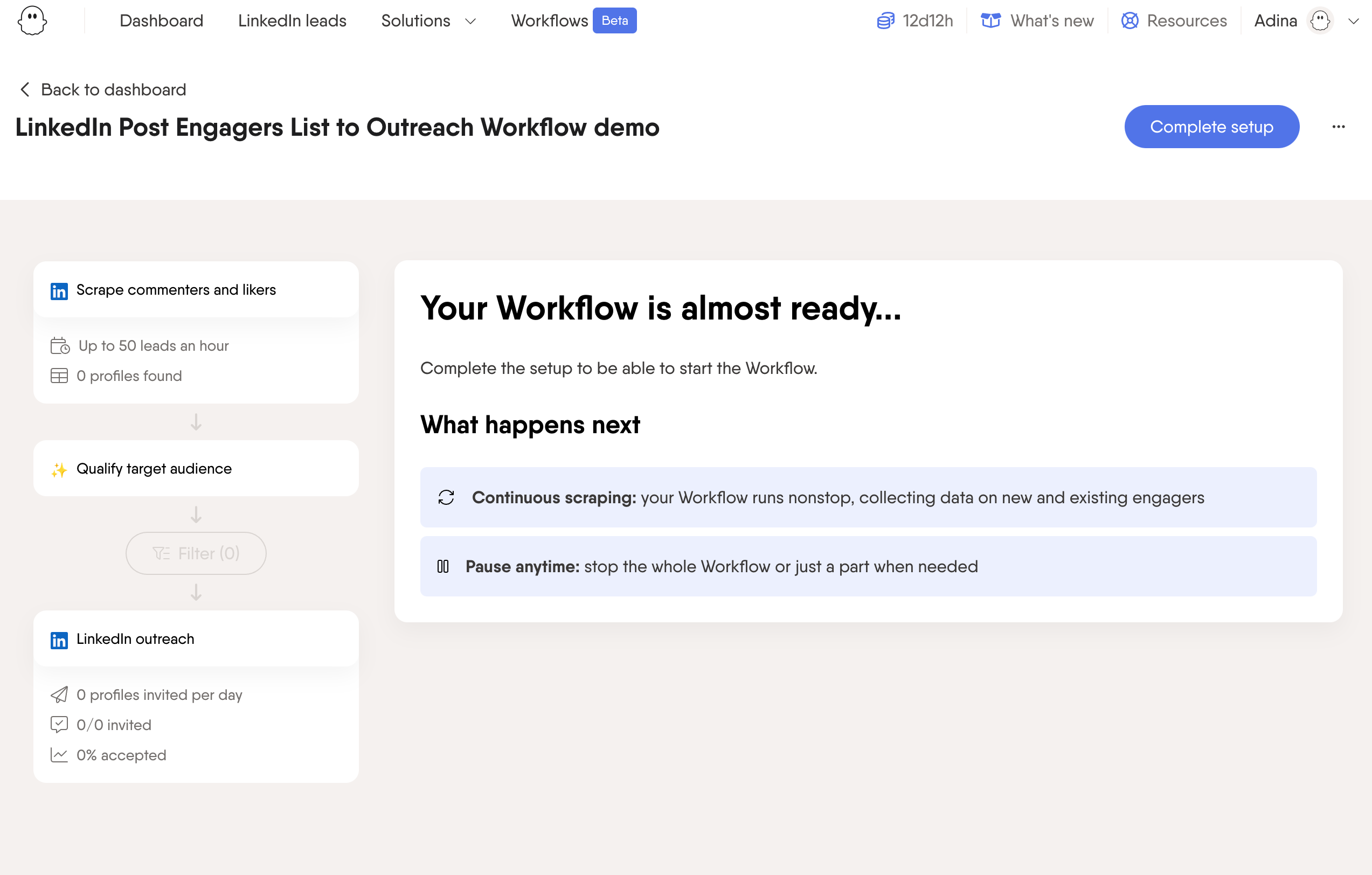This screenshot has width=1372, height=875.
Task: Click the back arrow chevron
Action: pos(24,89)
